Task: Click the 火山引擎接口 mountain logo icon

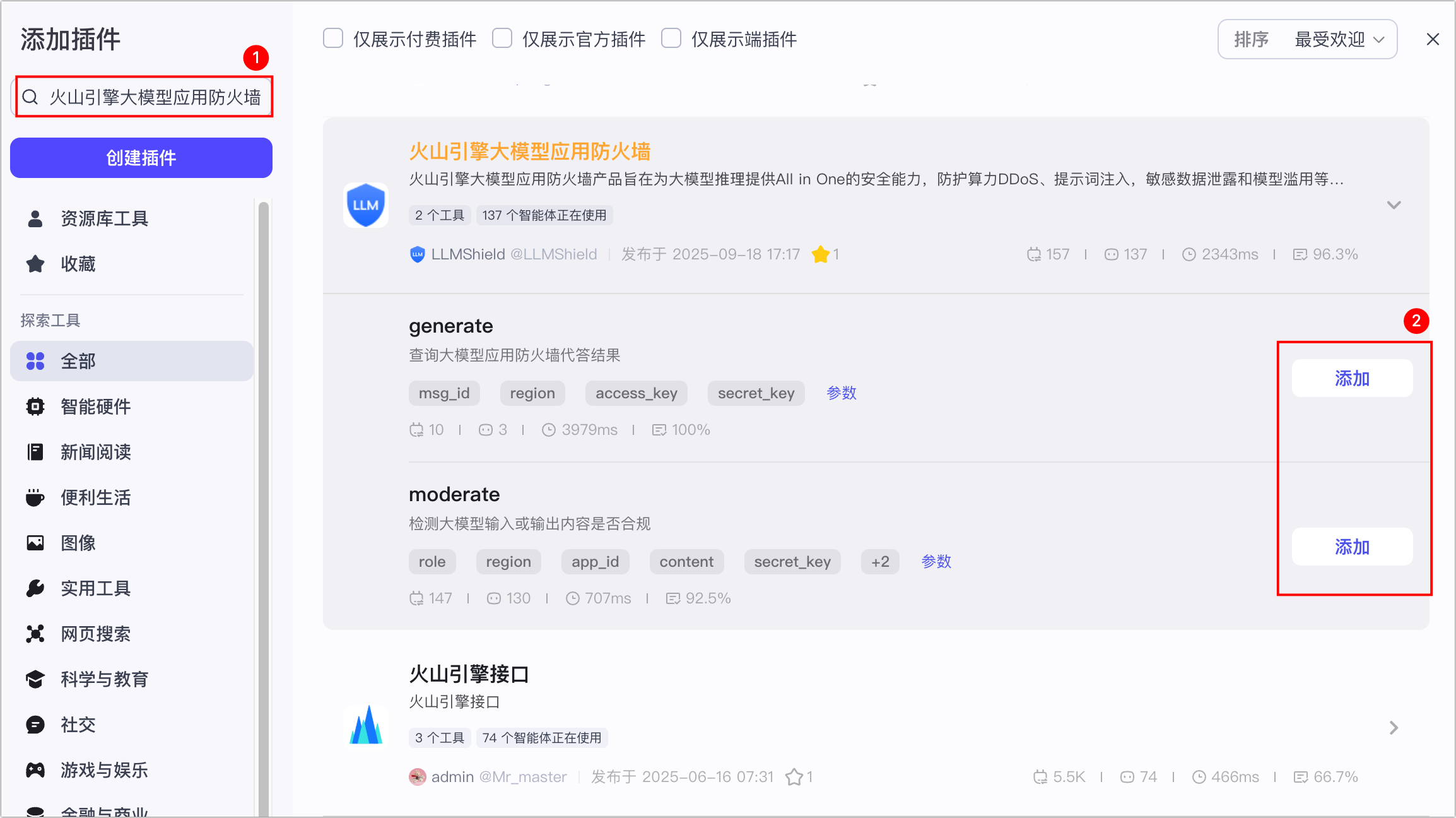Action: click(366, 725)
